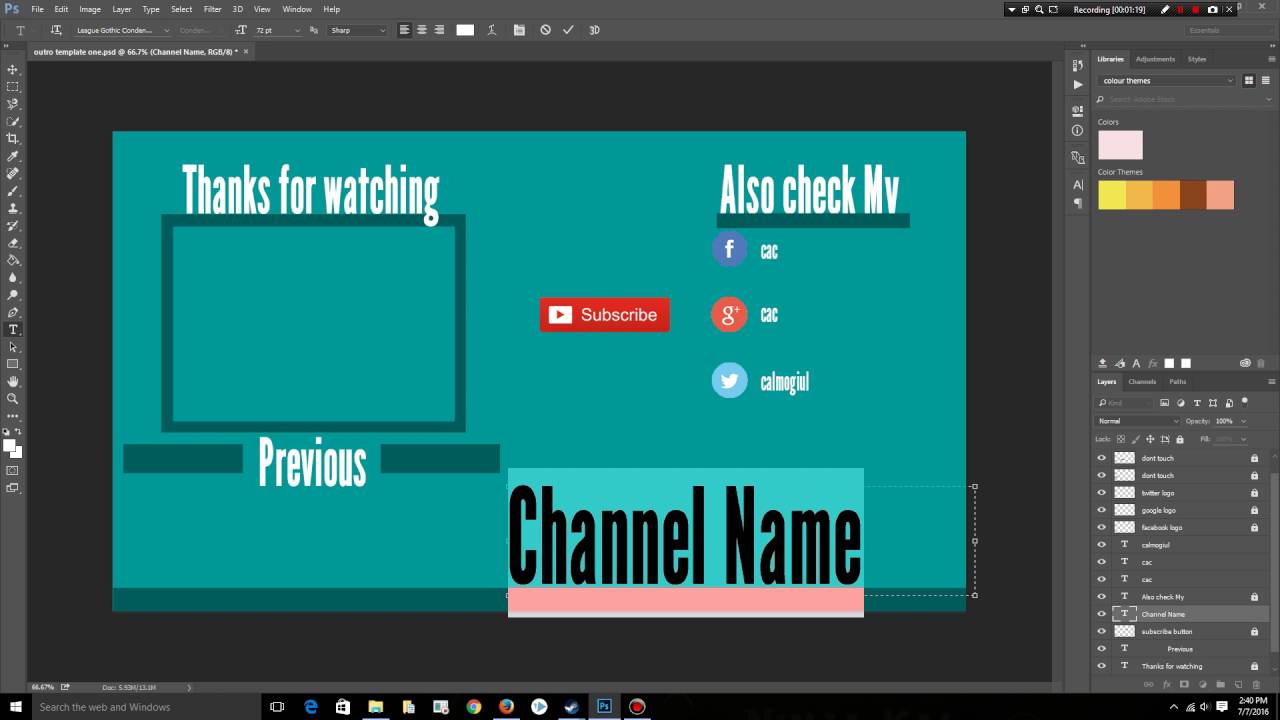
Task: Center align the text
Action: [x=422, y=30]
